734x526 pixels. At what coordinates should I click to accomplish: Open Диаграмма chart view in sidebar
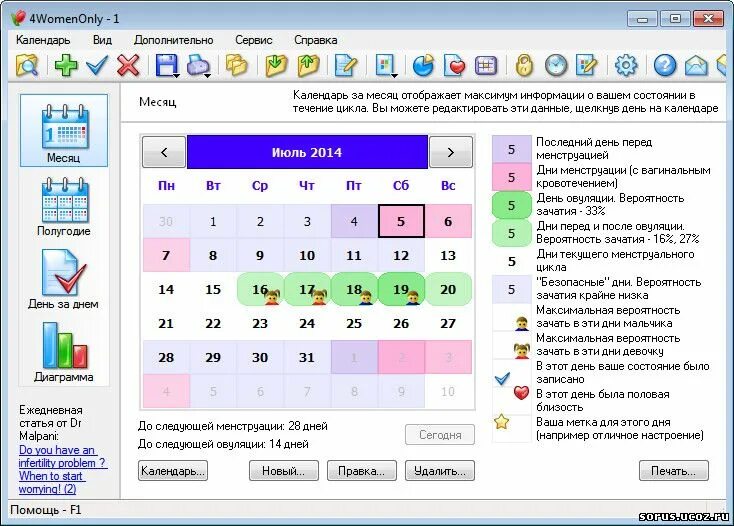pyautogui.click(x=64, y=352)
